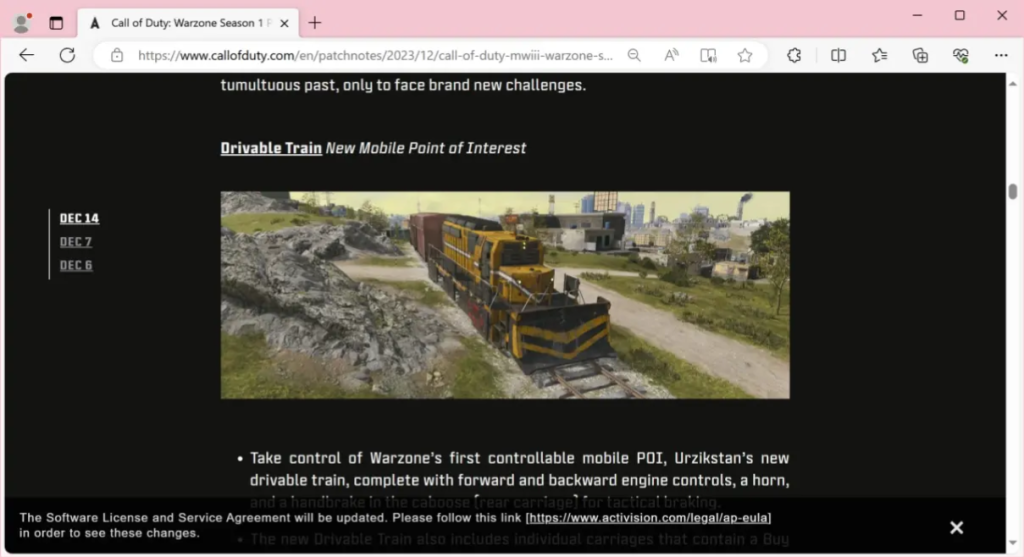1024x557 pixels.
Task: Add this page to favorites star
Action: click(x=745, y=56)
